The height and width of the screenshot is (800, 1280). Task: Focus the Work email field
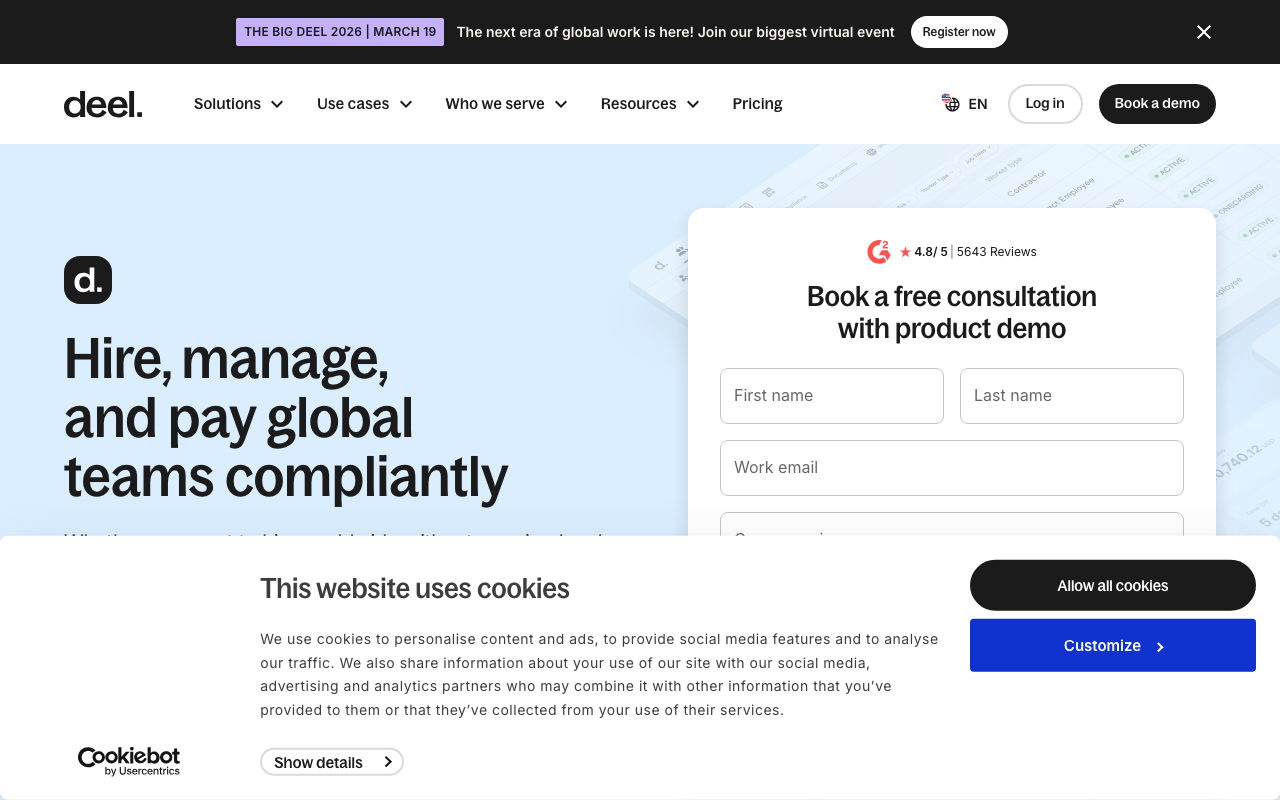[x=952, y=468]
